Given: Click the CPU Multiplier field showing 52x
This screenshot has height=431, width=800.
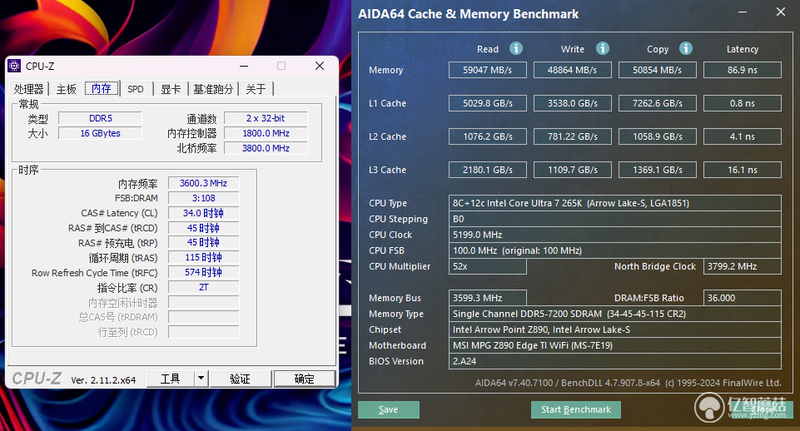Looking at the screenshot, I should [x=488, y=267].
